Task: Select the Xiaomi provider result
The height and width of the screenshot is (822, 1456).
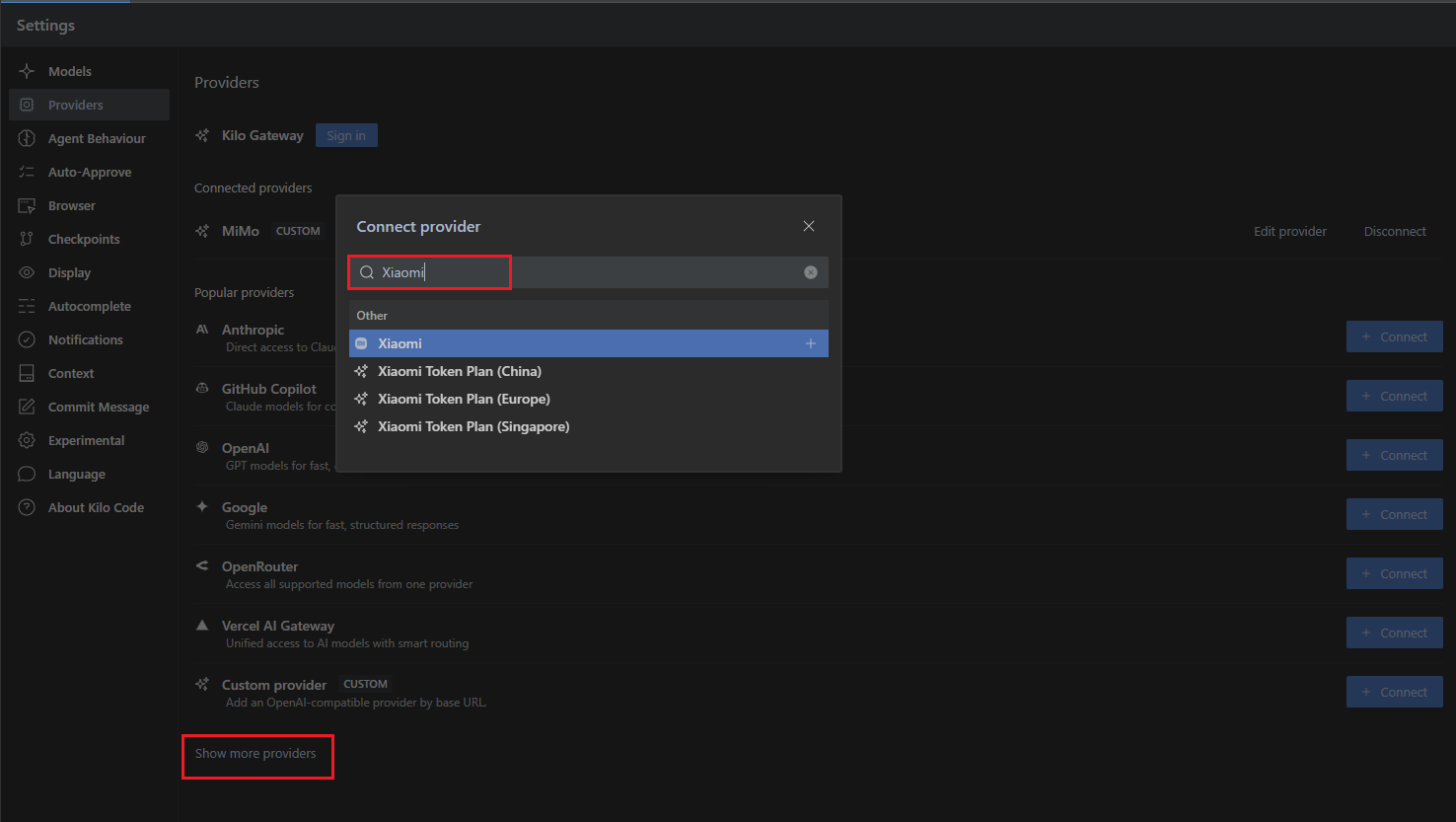Action: (588, 343)
